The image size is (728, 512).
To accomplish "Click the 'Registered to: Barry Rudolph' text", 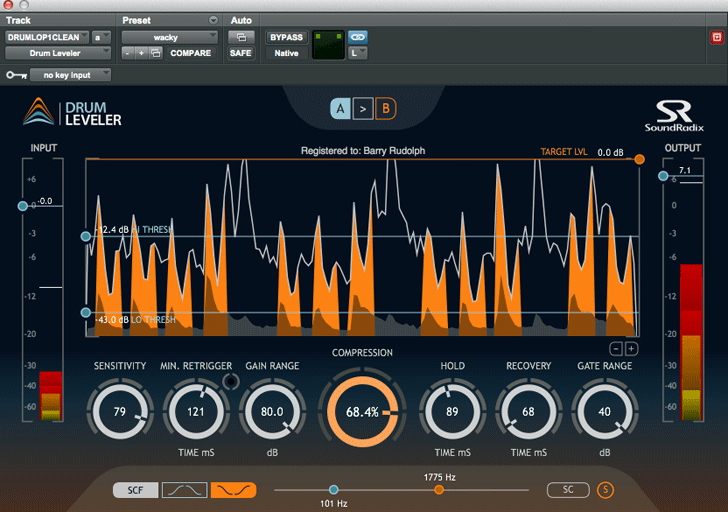I will point(363,151).
